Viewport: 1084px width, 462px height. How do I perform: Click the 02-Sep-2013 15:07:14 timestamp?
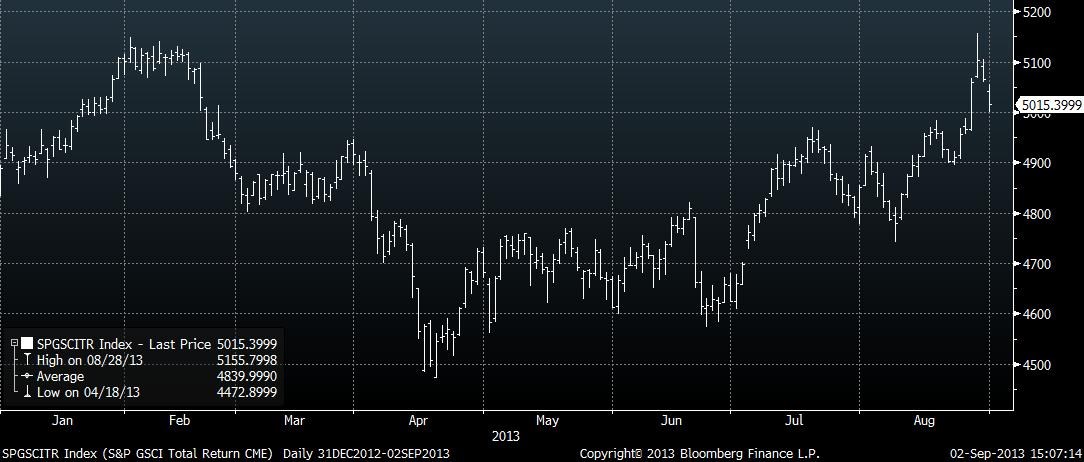tap(1014, 454)
